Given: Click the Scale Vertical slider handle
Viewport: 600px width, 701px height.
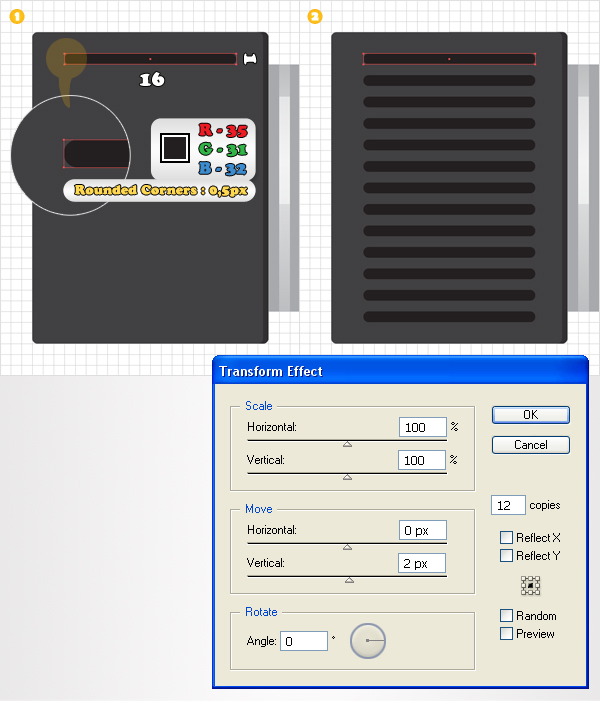Looking at the screenshot, I should tap(347, 477).
